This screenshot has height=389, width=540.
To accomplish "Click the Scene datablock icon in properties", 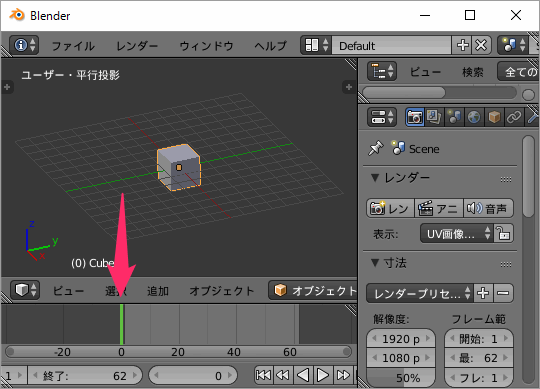I will tap(398, 148).
